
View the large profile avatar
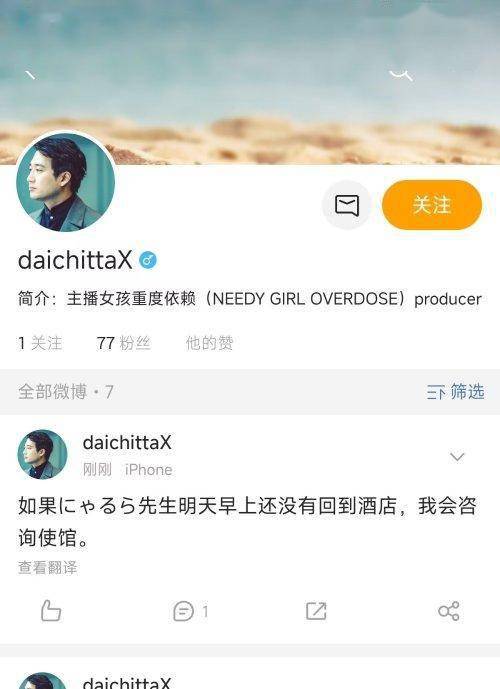[65, 182]
